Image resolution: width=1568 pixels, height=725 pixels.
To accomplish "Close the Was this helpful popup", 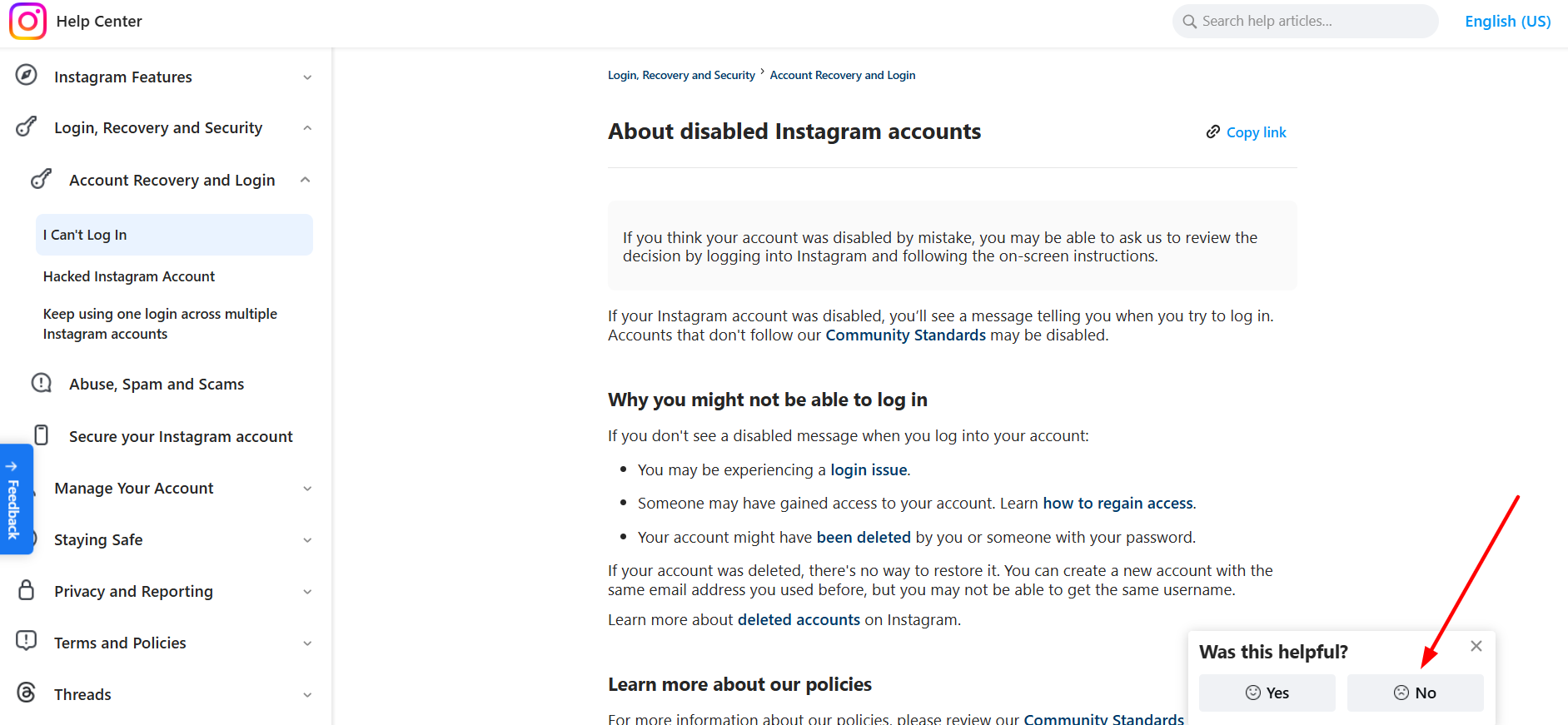I will pyautogui.click(x=1476, y=646).
